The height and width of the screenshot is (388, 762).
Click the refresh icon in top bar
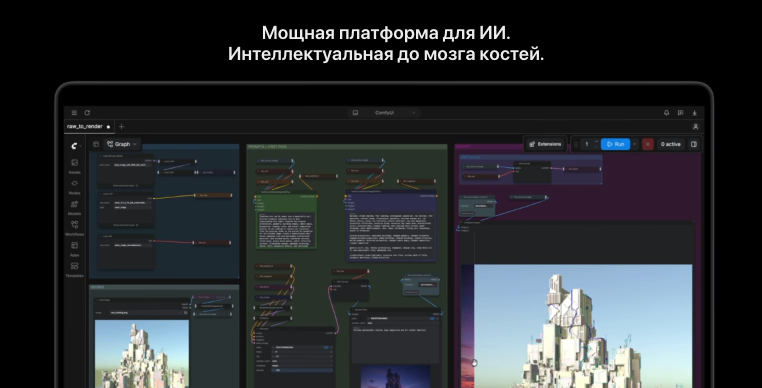pyautogui.click(x=87, y=113)
